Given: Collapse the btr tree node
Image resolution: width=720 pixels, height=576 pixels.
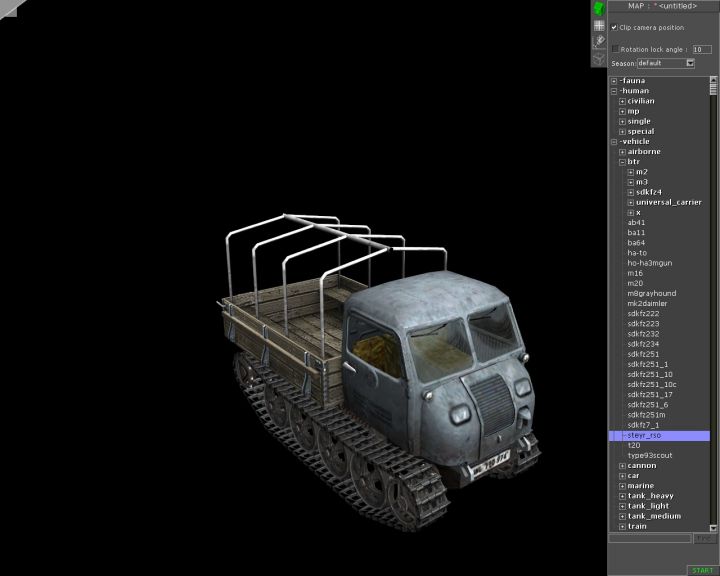Looking at the screenshot, I should click(x=622, y=162).
